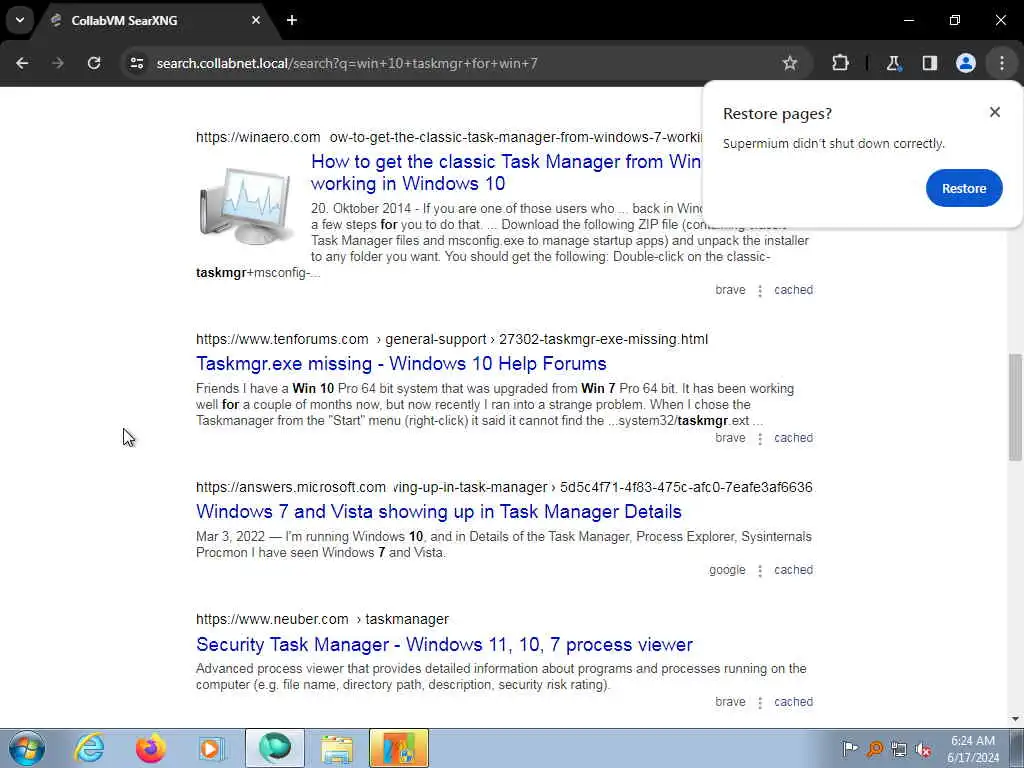Go back to the previous page

click(x=22, y=63)
